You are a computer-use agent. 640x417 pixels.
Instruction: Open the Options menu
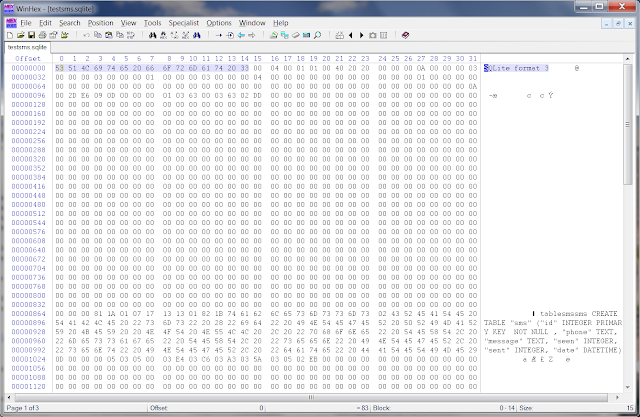[219, 23]
